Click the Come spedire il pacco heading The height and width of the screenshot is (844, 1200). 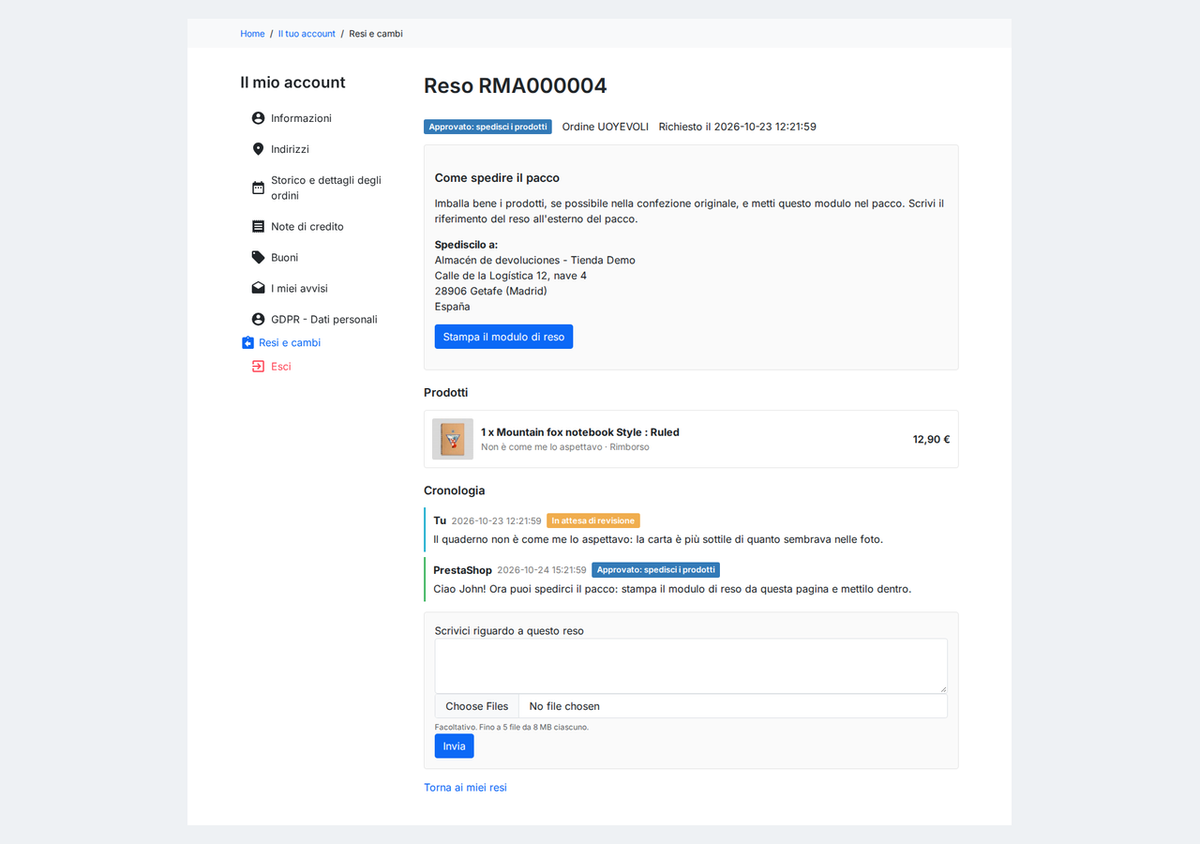497,178
